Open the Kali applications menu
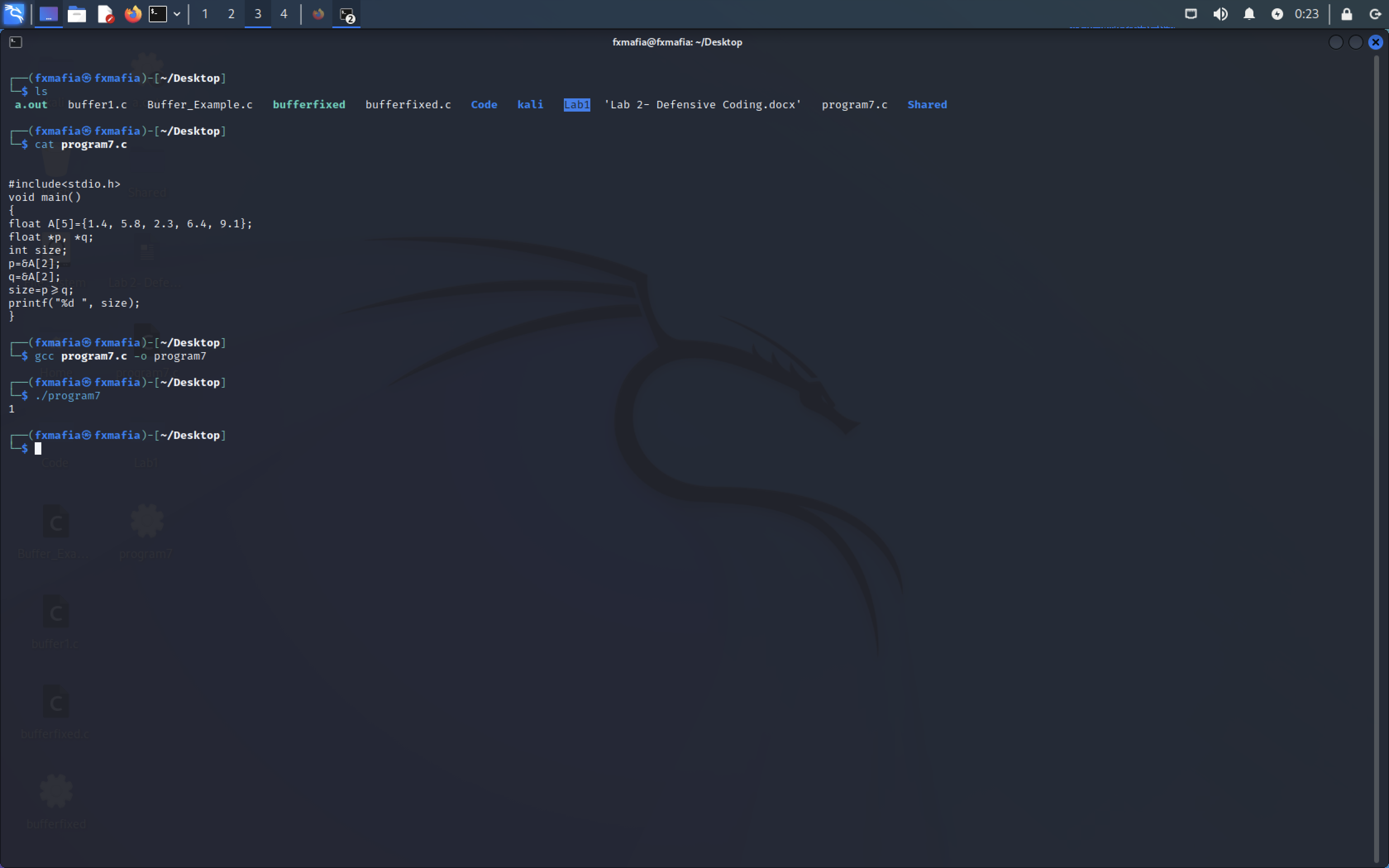 pyautogui.click(x=14, y=14)
